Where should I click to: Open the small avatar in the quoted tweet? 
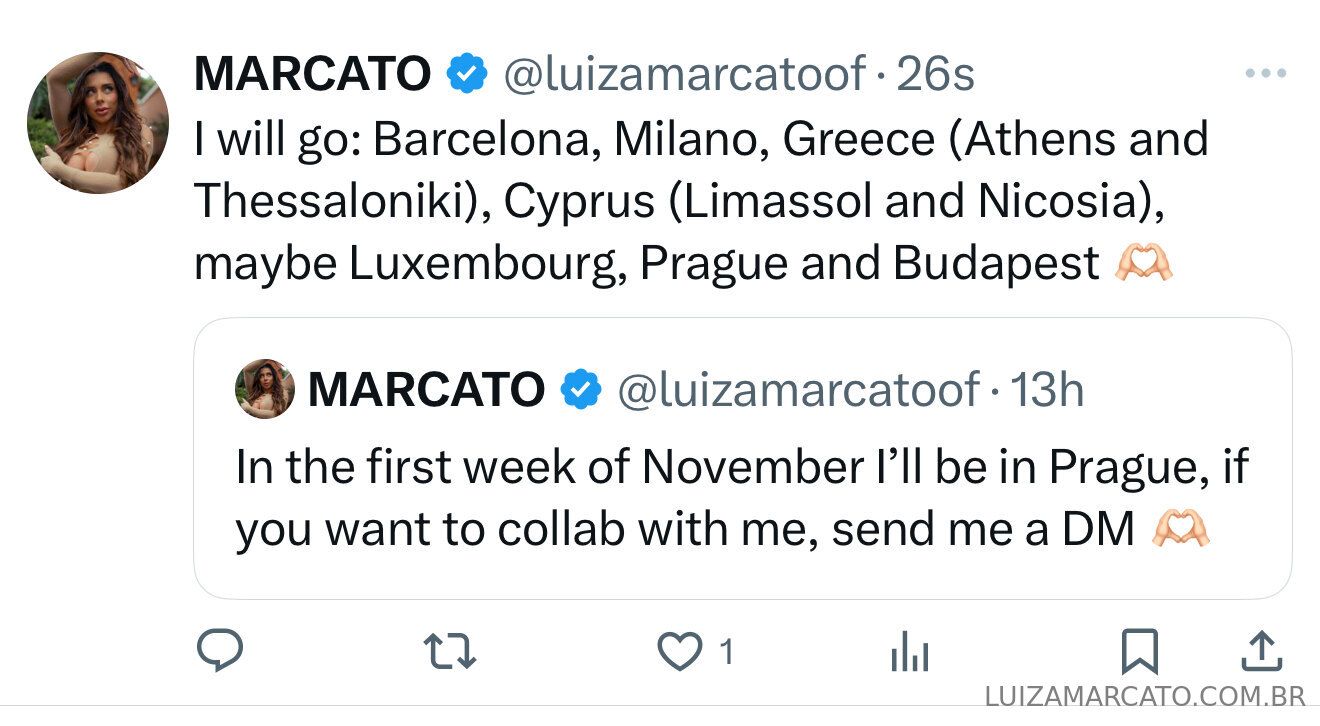pos(265,389)
